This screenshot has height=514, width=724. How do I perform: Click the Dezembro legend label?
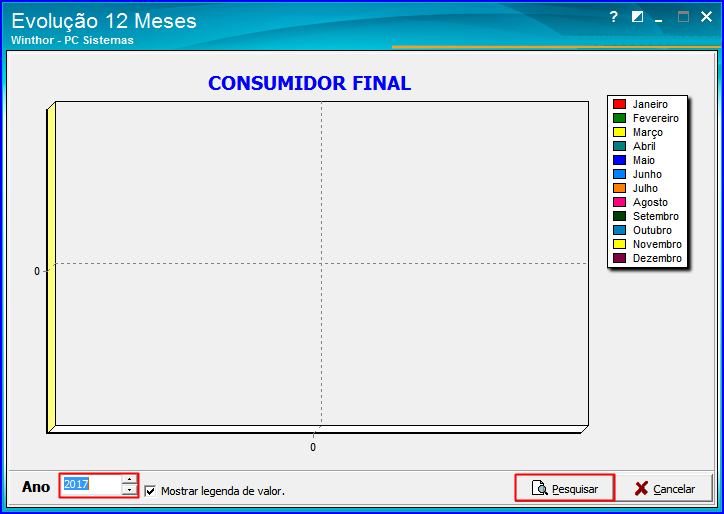point(657,258)
